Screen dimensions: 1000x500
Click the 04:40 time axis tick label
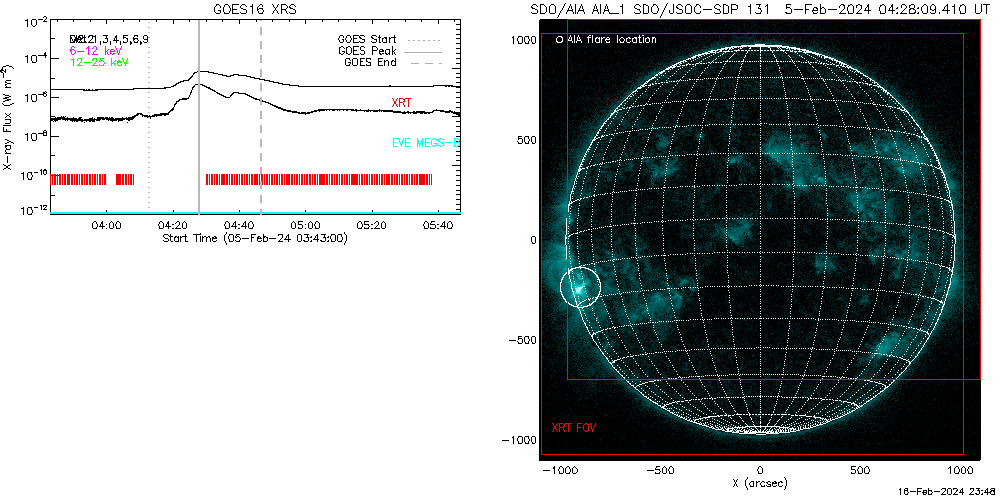(239, 224)
